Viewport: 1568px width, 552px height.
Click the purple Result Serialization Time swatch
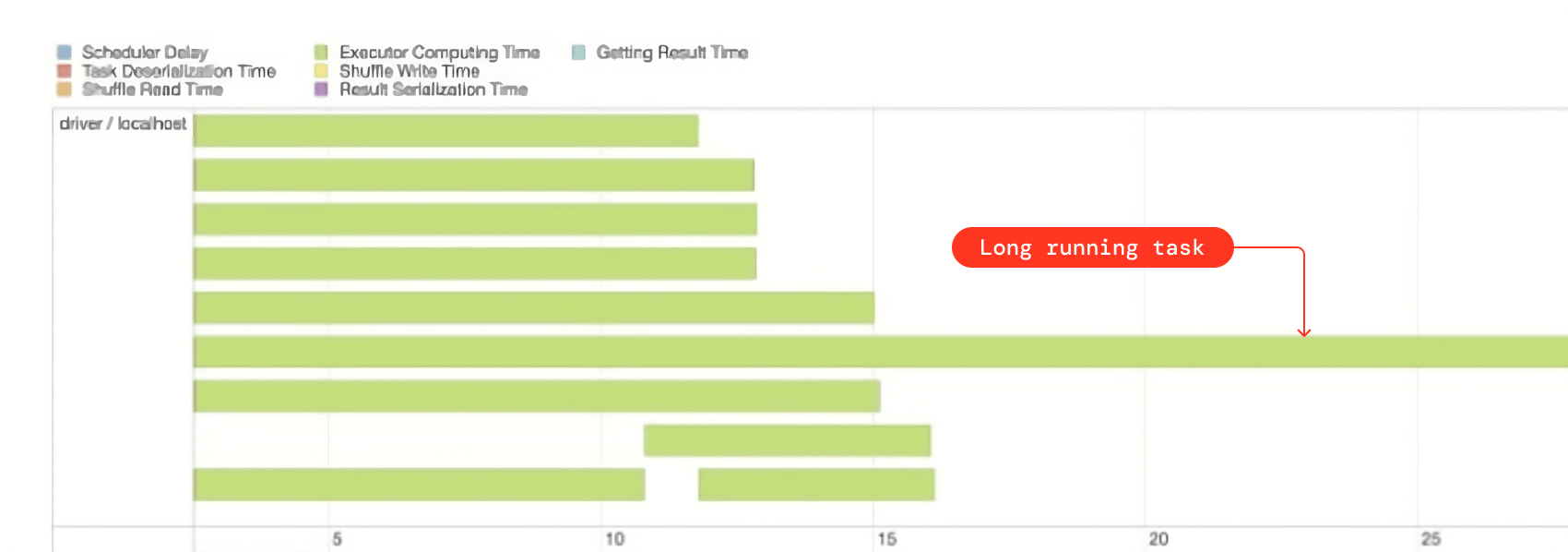click(x=321, y=90)
